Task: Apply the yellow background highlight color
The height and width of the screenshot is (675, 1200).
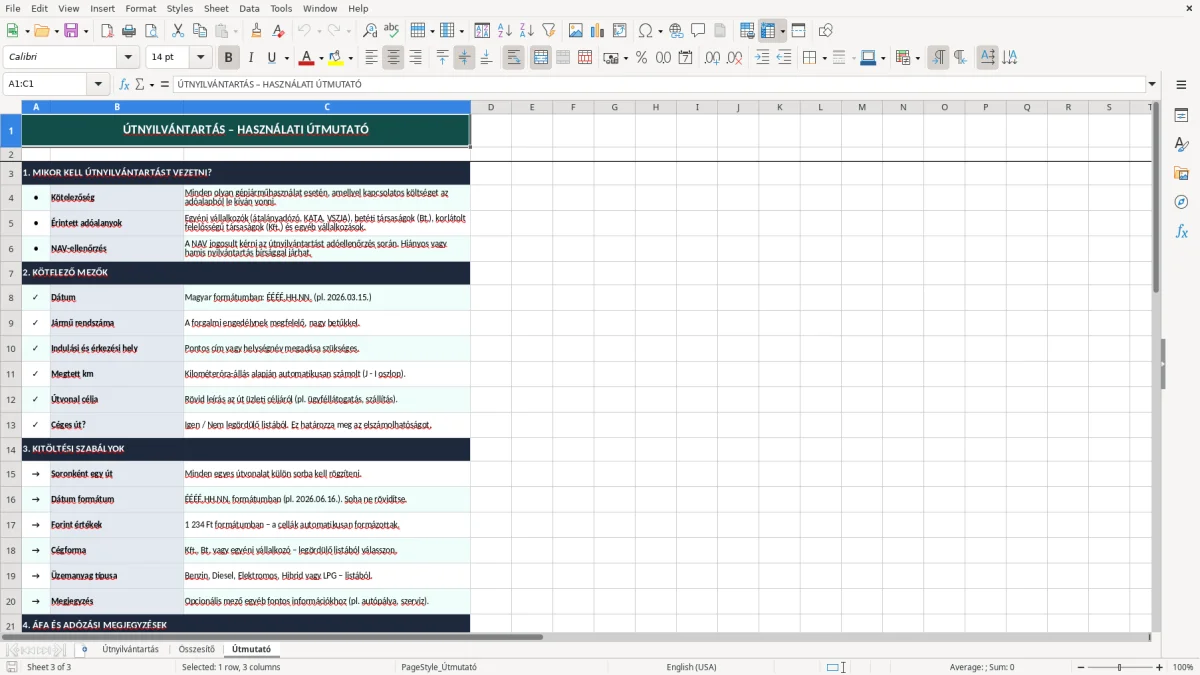Action: (x=337, y=58)
